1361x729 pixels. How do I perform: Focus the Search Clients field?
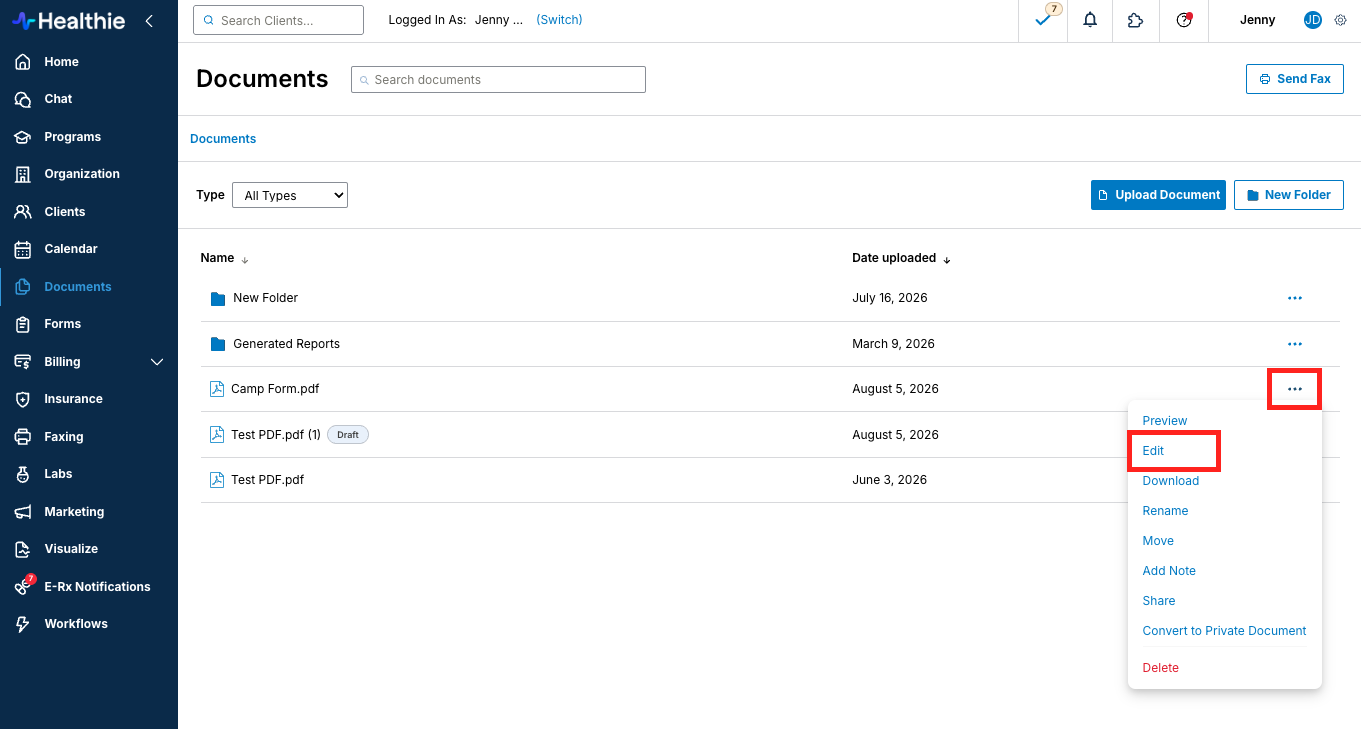(278, 20)
